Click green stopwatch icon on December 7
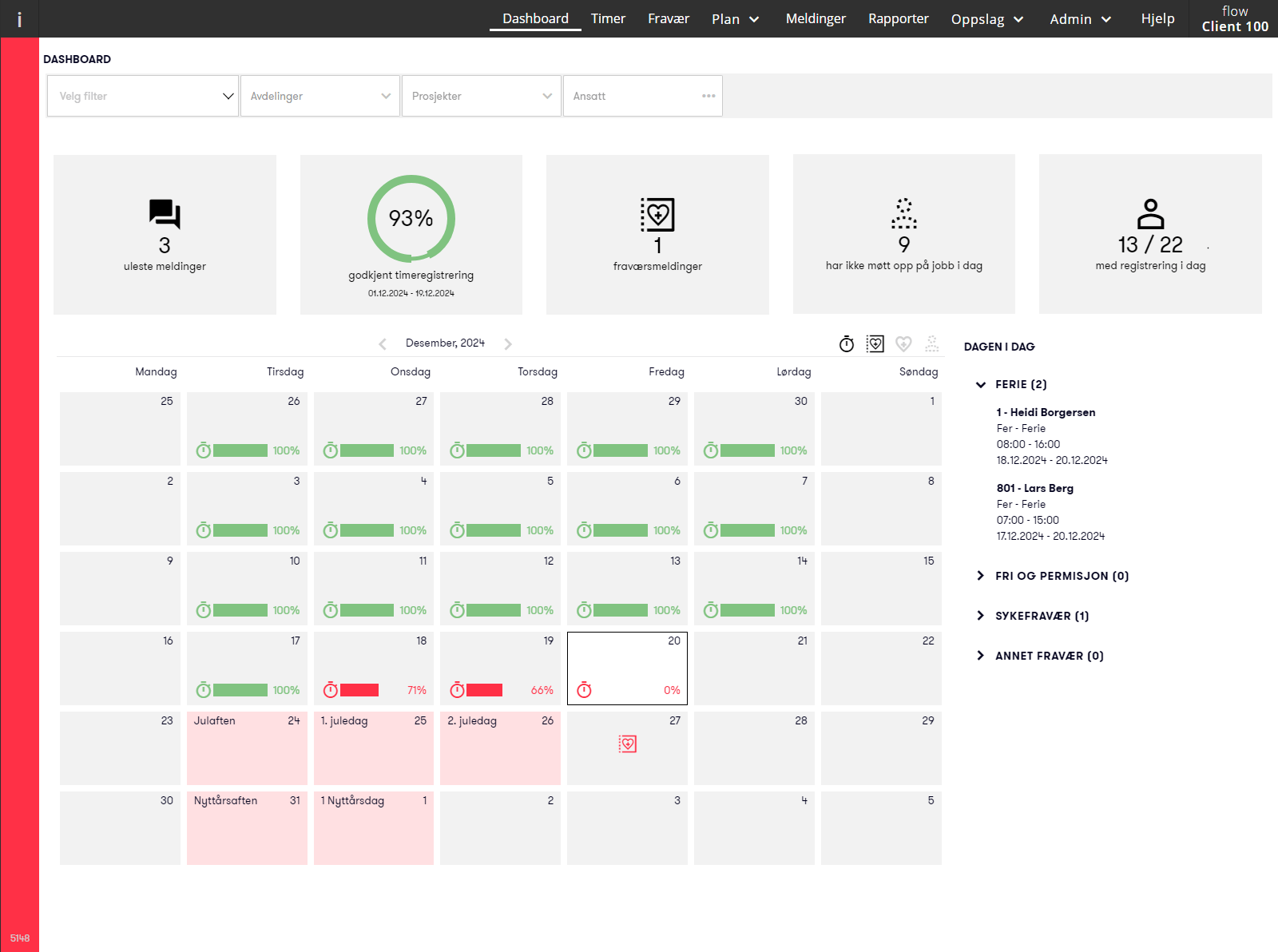Viewport: 1278px width, 952px height. click(711, 530)
